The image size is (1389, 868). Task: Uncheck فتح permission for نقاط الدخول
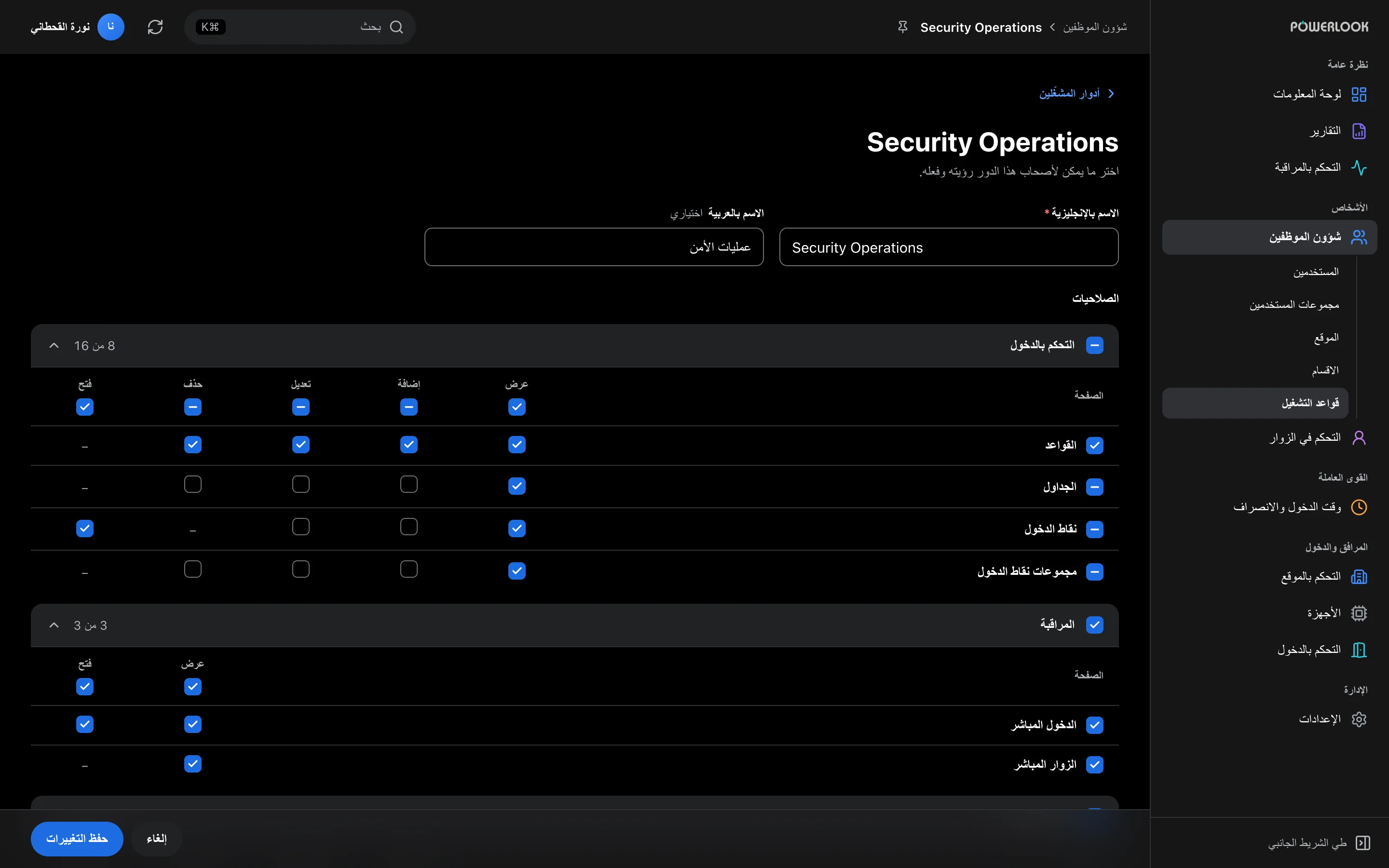coord(85,528)
